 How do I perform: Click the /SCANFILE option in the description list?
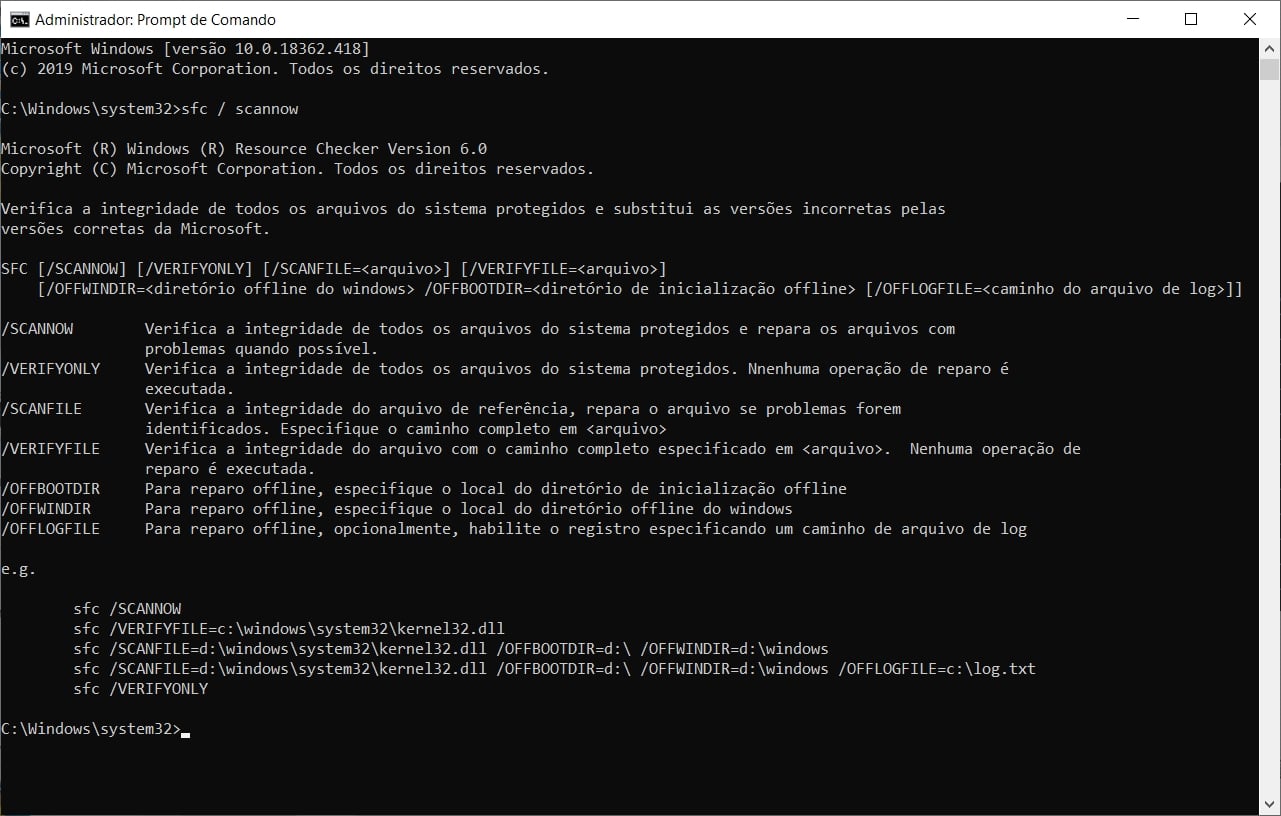[x=42, y=409]
